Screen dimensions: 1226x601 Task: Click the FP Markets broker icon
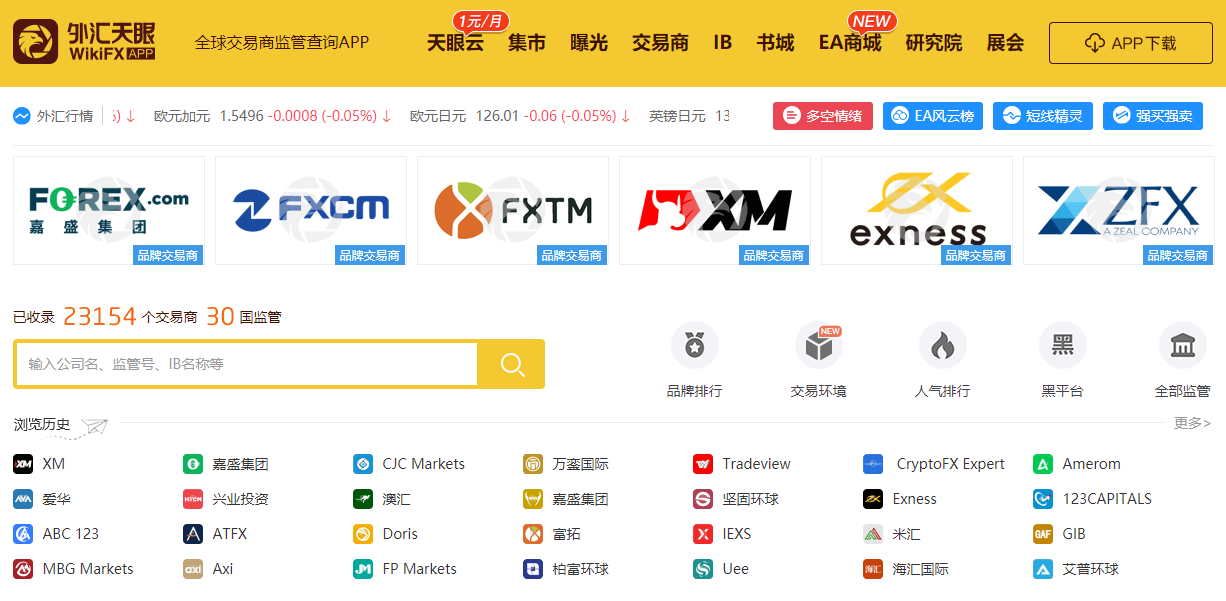pyautogui.click(x=363, y=569)
